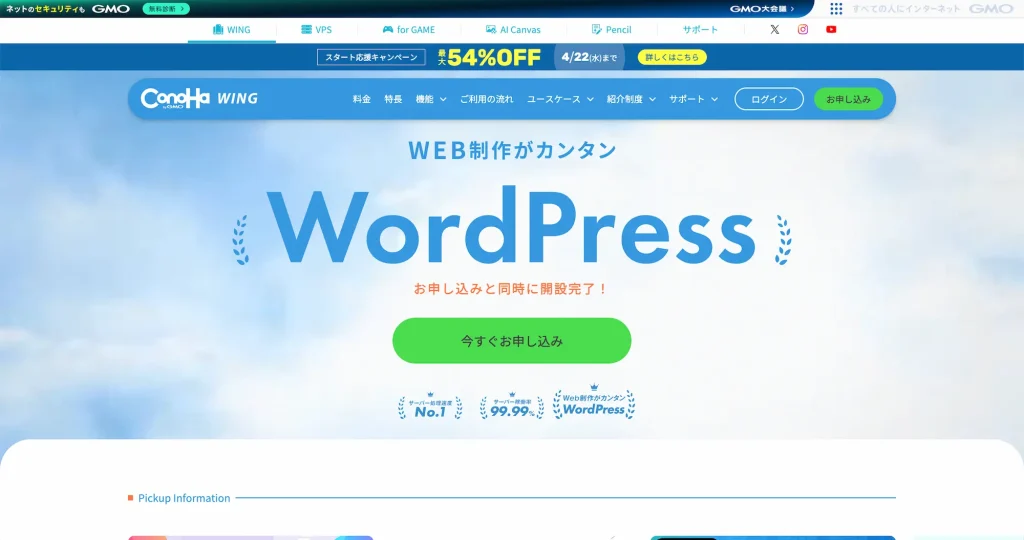This screenshot has width=1024, height=540.
Task: Open the X (Twitter) social icon
Action: point(774,30)
